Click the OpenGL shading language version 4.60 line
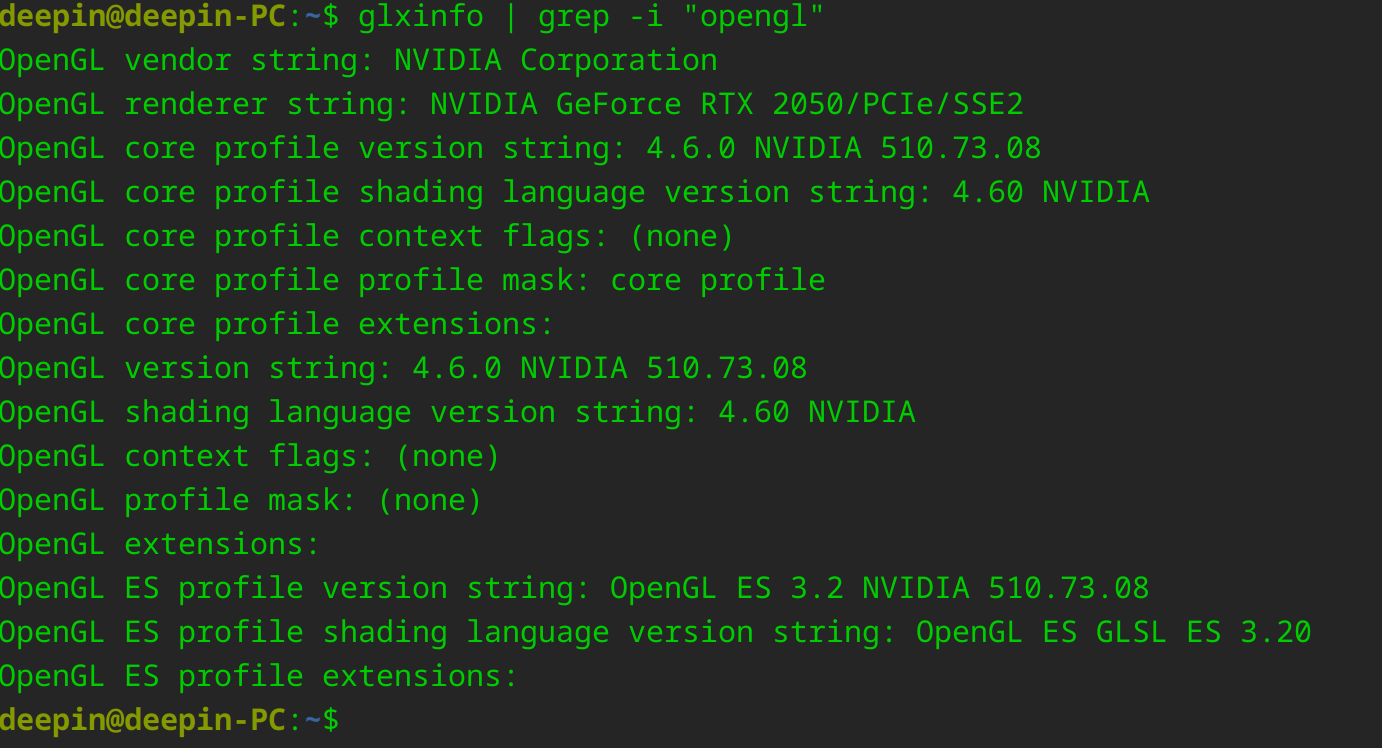1382x748 pixels. pyautogui.click(x=457, y=412)
